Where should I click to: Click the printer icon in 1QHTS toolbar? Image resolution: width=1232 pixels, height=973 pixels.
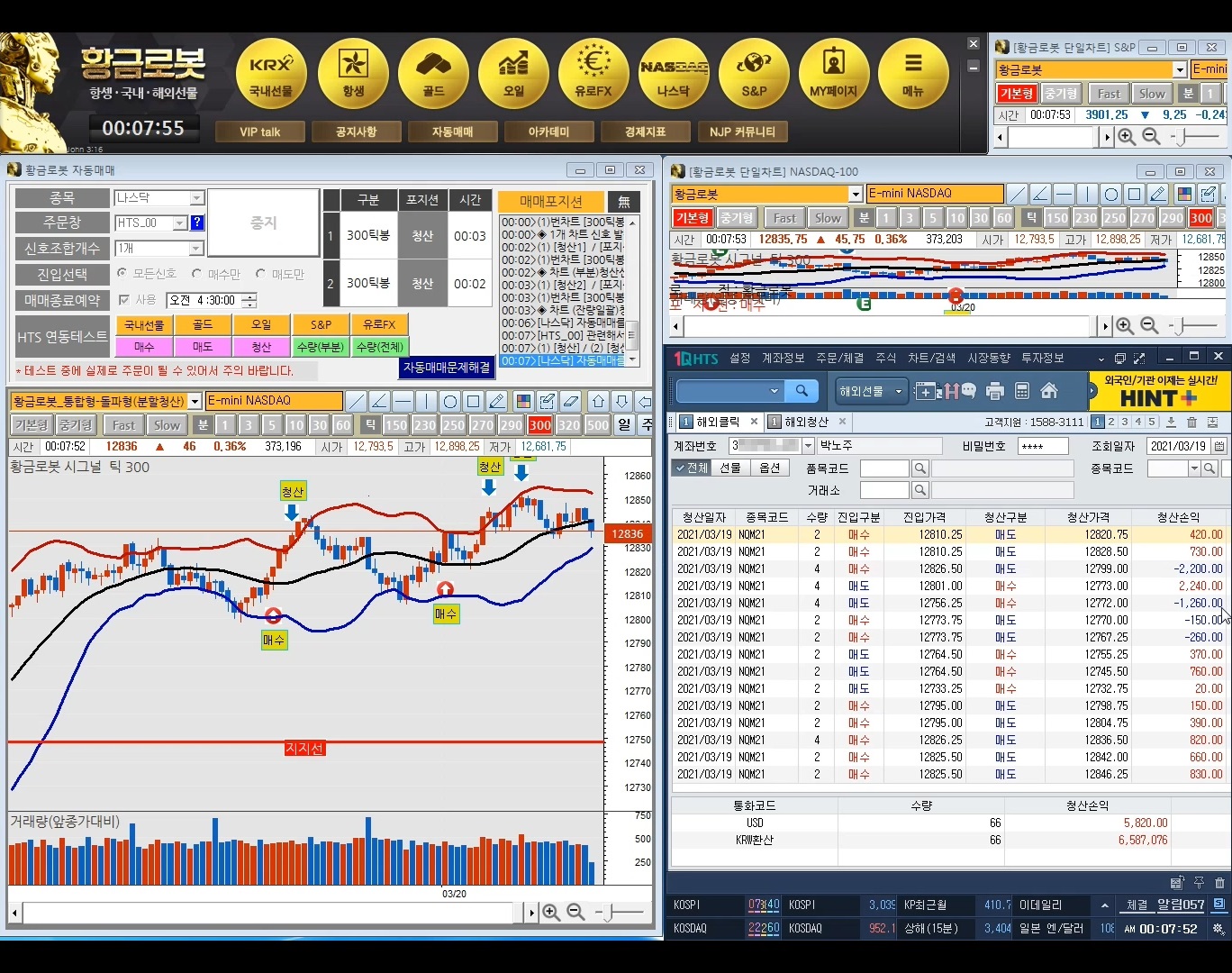(995, 391)
